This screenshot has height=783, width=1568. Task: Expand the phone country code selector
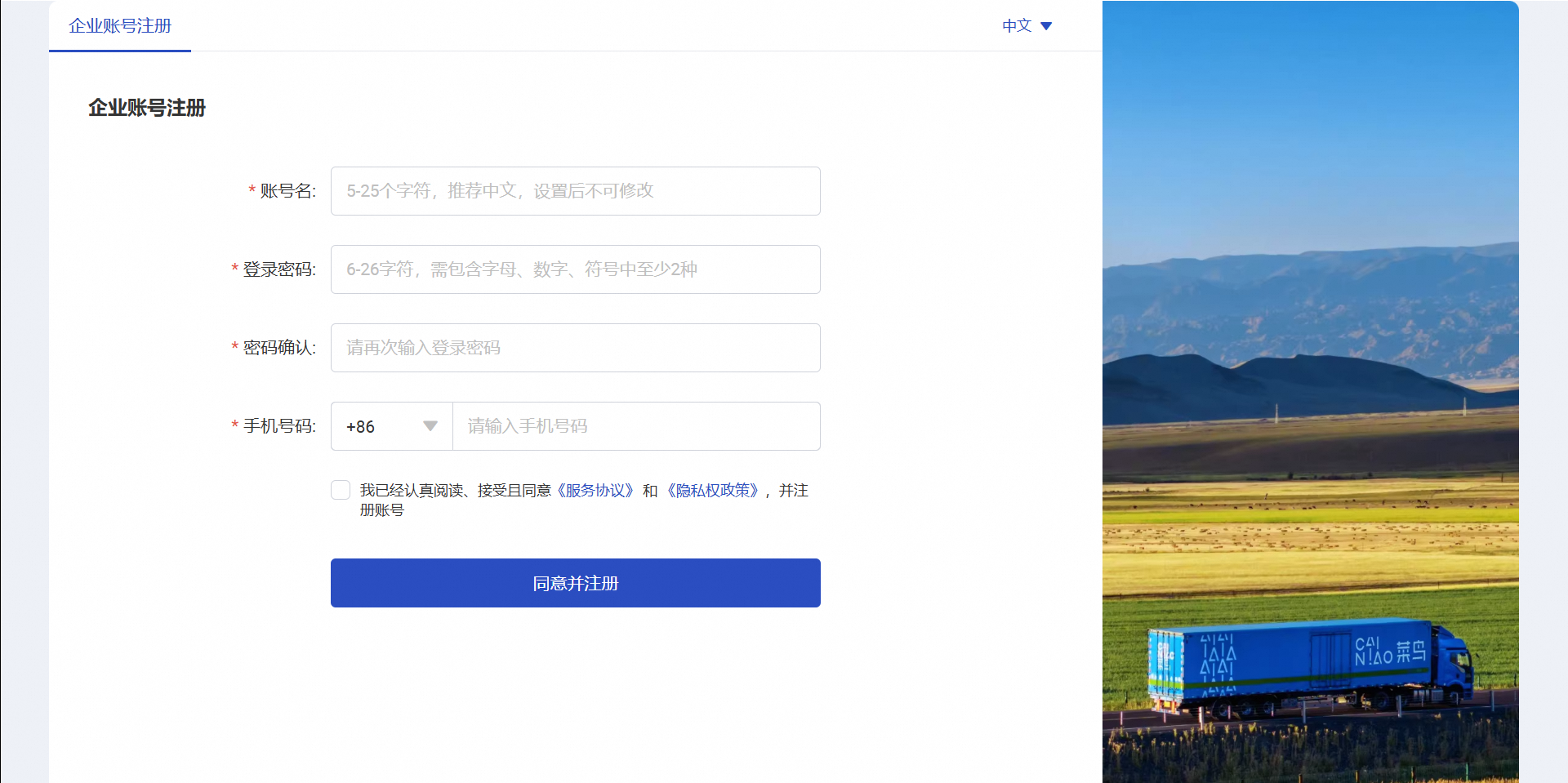(390, 425)
